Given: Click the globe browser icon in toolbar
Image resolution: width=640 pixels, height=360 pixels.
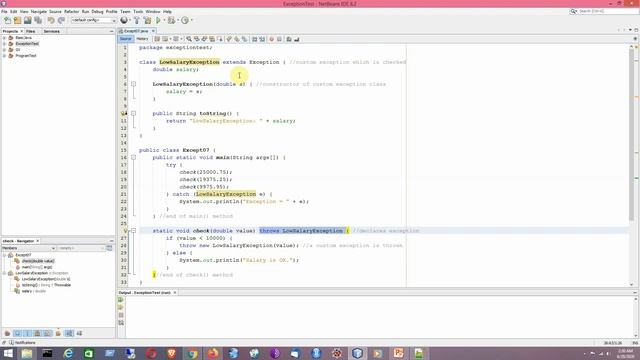Looking at the screenshot, I should 124,20.
